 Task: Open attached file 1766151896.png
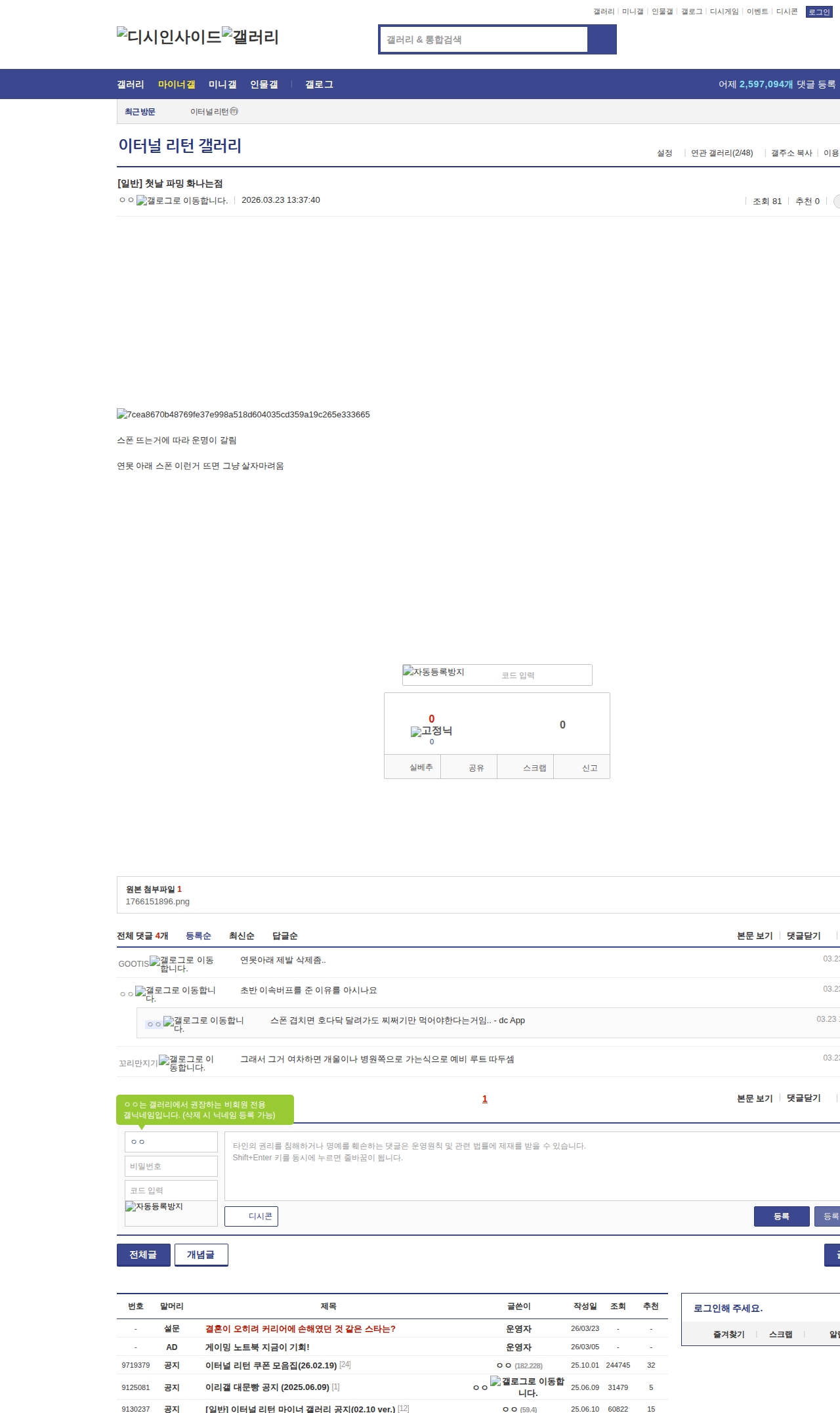[157, 902]
